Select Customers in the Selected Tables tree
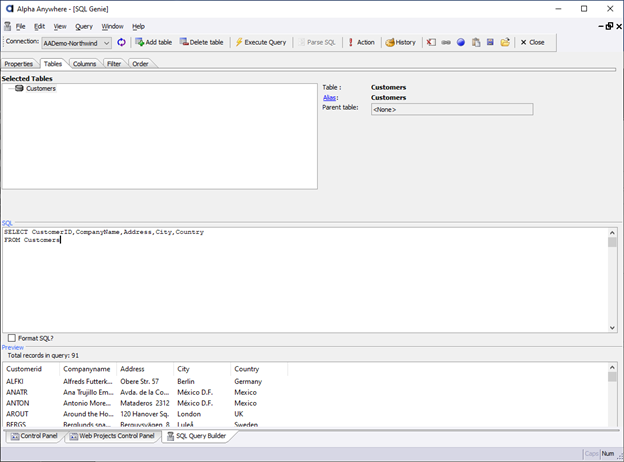The width and height of the screenshot is (624, 462). pyautogui.click(x=41, y=88)
